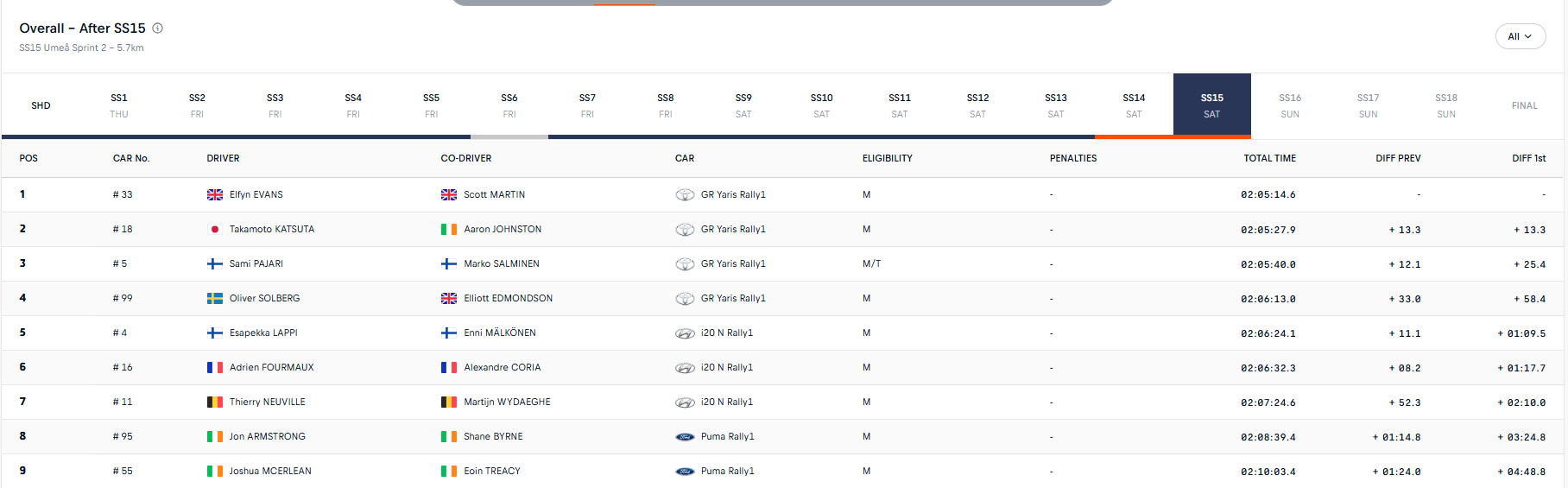Viewport: 1568px width, 488px height.
Task: Switch to the SS14 stage tab
Action: (1134, 105)
